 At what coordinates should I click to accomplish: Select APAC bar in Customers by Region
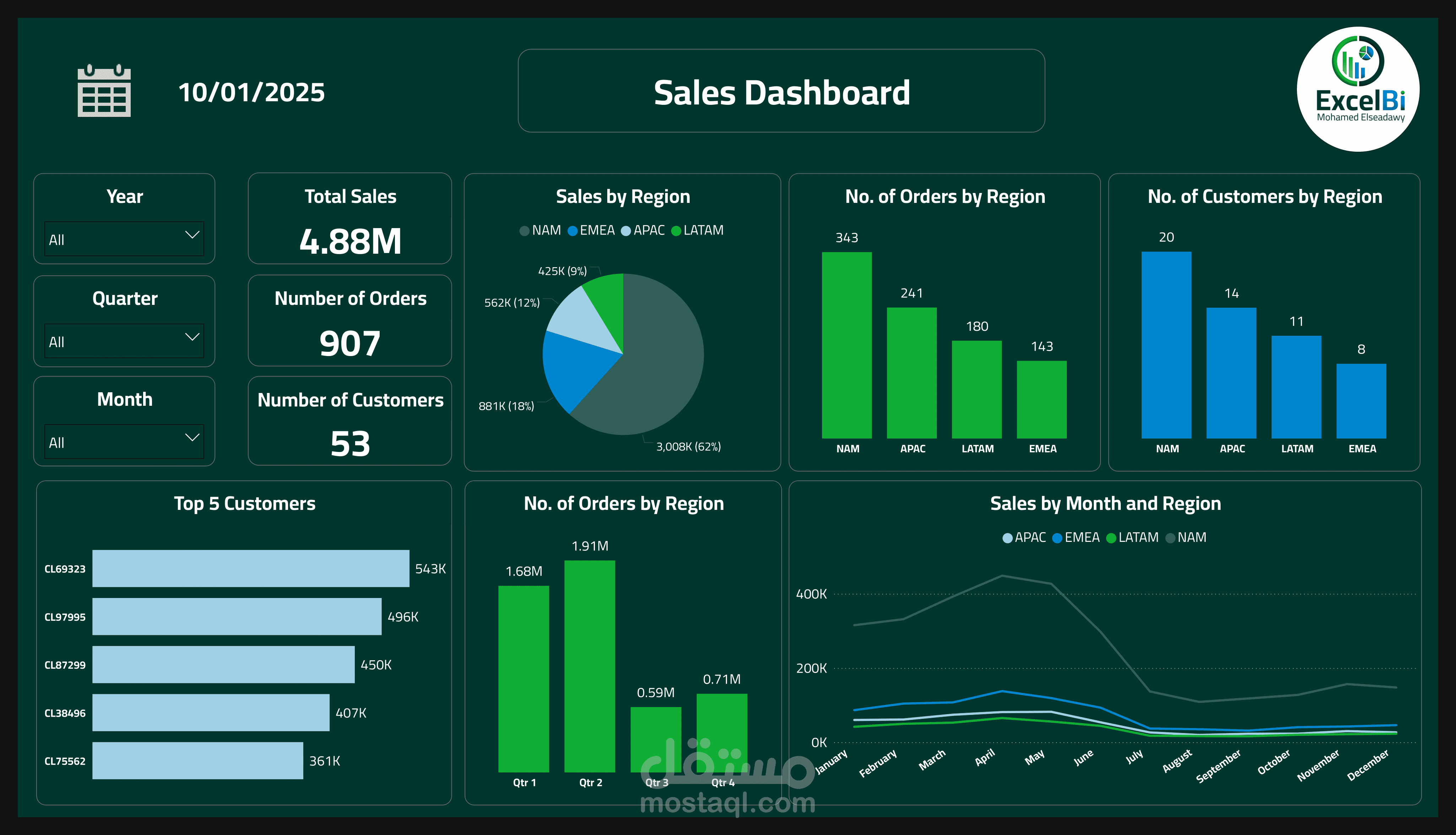pyautogui.click(x=1231, y=373)
